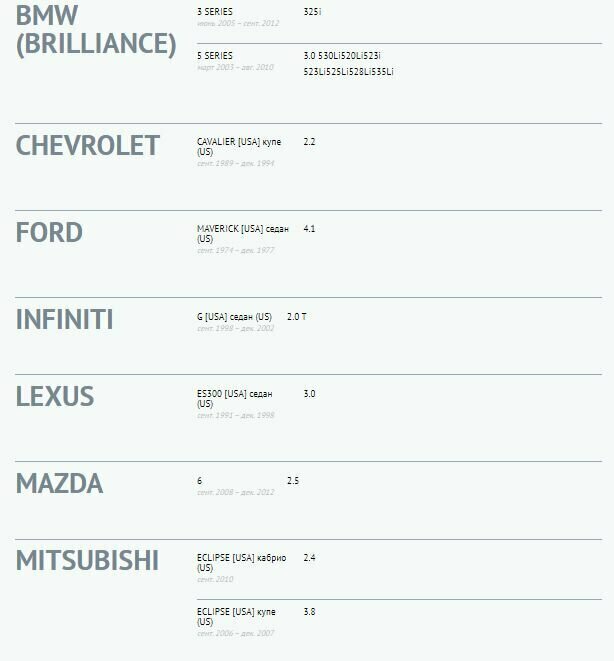
Task: Select the INFINITI brand heading
Action: (65, 320)
